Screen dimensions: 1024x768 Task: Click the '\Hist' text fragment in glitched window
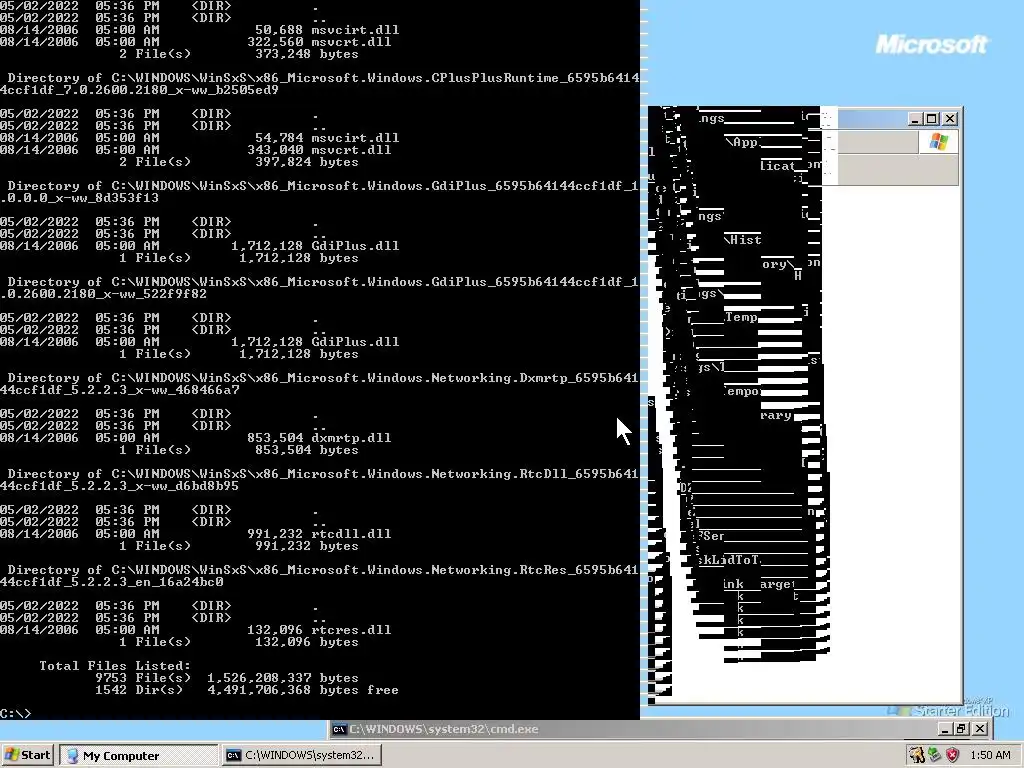click(x=743, y=240)
